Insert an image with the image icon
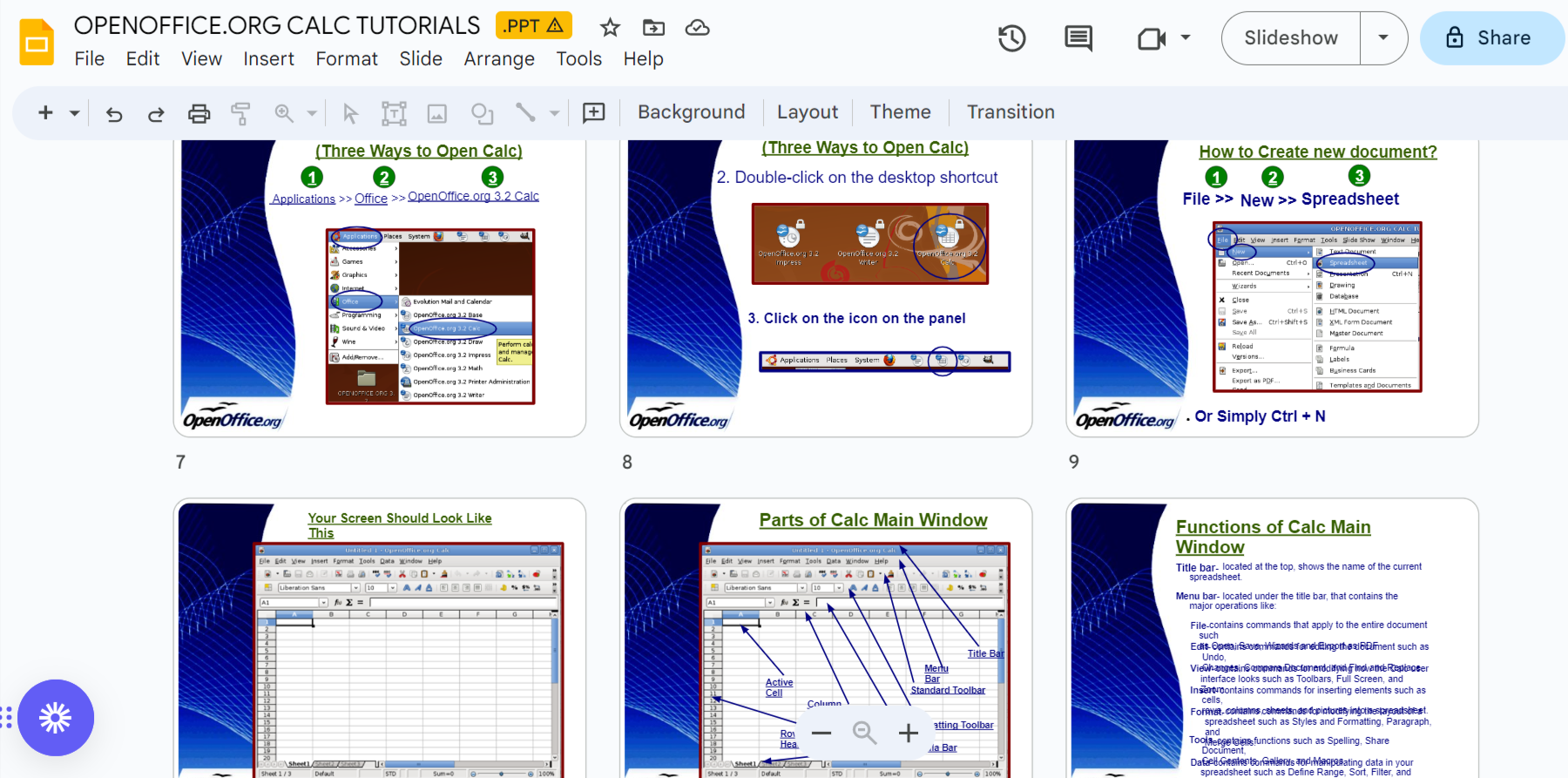Image resolution: width=1568 pixels, height=778 pixels. [437, 113]
